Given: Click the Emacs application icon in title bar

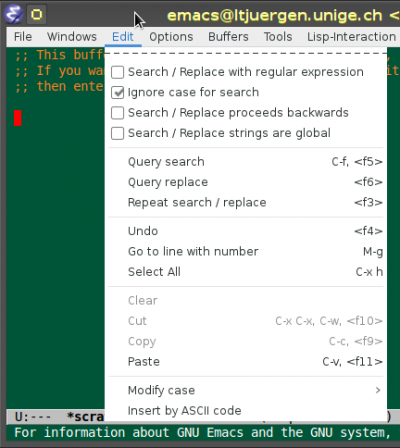Looking at the screenshot, I should click(x=13, y=14).
